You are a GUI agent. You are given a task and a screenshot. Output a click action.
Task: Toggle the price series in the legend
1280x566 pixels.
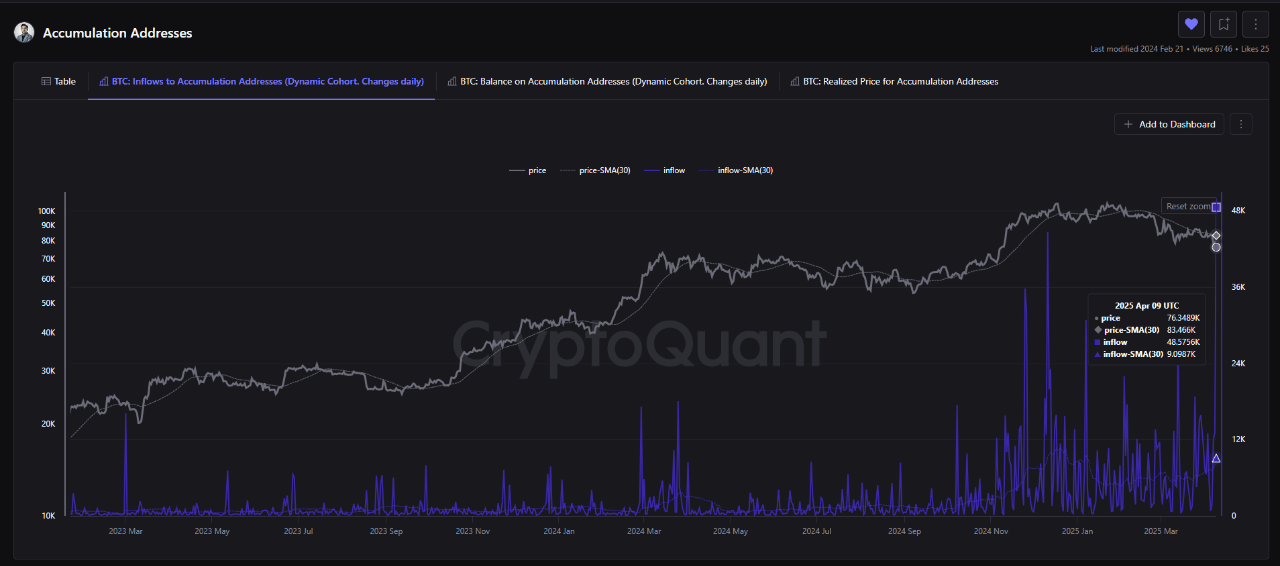[x=528, y=170]
